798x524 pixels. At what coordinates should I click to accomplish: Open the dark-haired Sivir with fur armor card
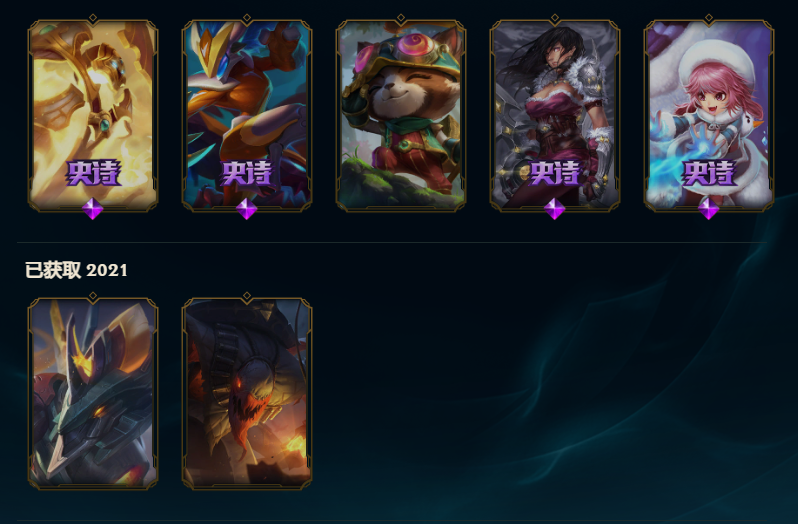[x=555, y=115]
